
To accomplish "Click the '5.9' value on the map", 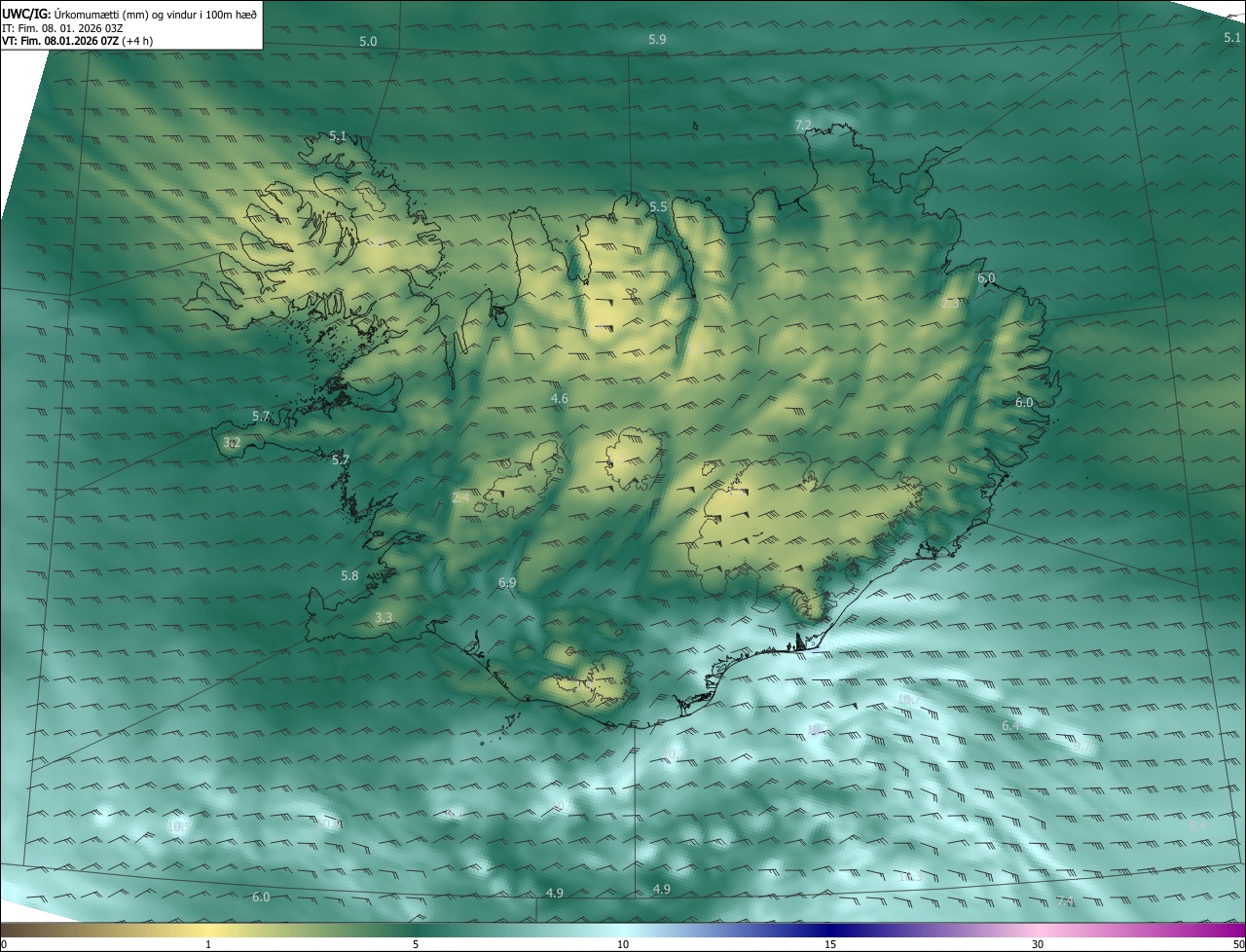I will tap(657, 40).
